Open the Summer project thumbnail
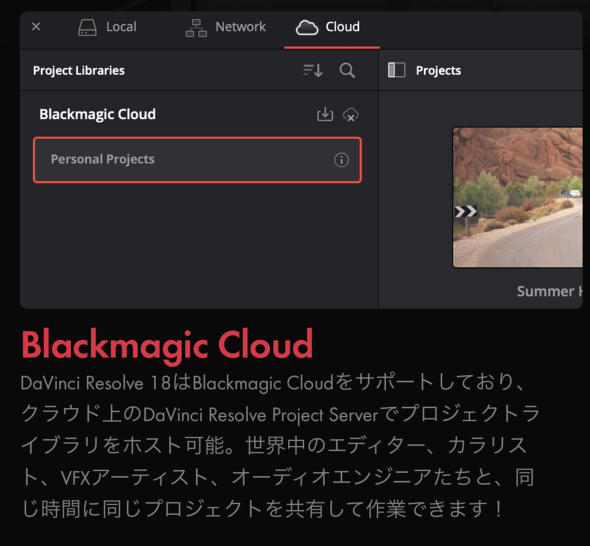This screenshot has width=590, height=546. pyautogui.click(x=518, y=198)
